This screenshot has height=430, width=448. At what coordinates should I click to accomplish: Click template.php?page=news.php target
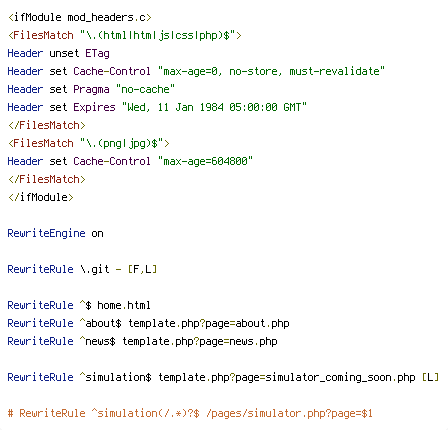point(200,341)
